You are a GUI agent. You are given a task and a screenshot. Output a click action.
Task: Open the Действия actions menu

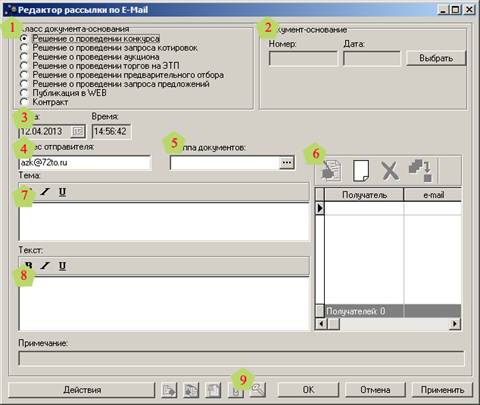82,390
